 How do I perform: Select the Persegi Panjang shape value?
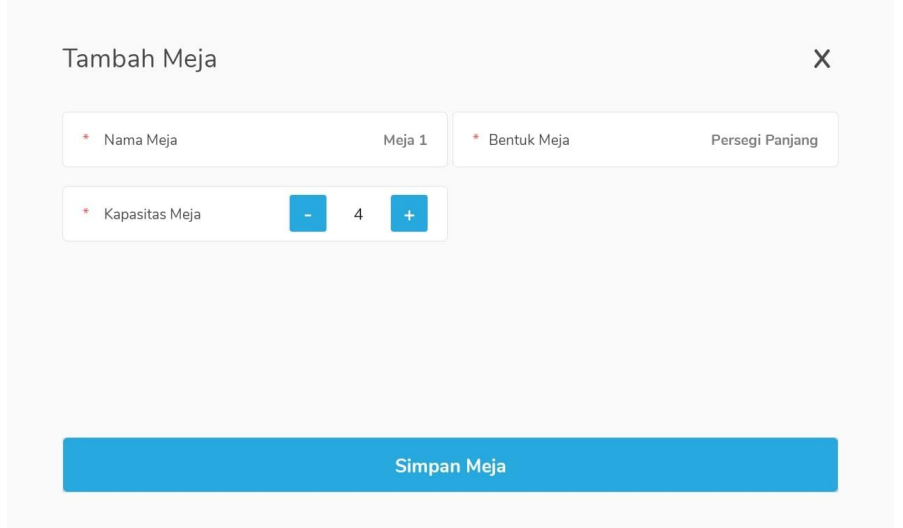pyautogui.click(x=764, y=140)
